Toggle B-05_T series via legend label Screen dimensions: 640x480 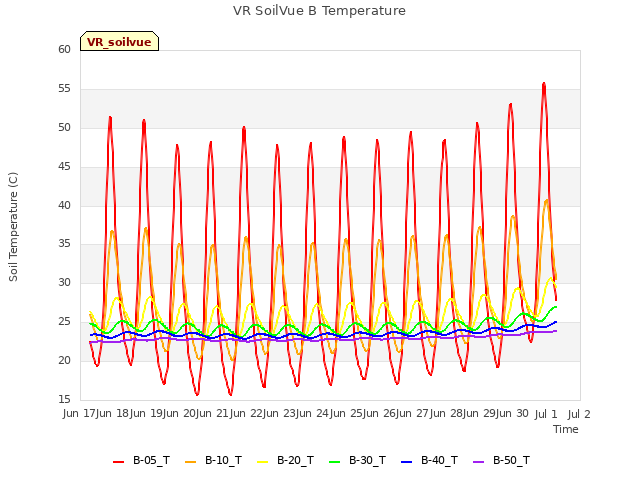[151, 460]
